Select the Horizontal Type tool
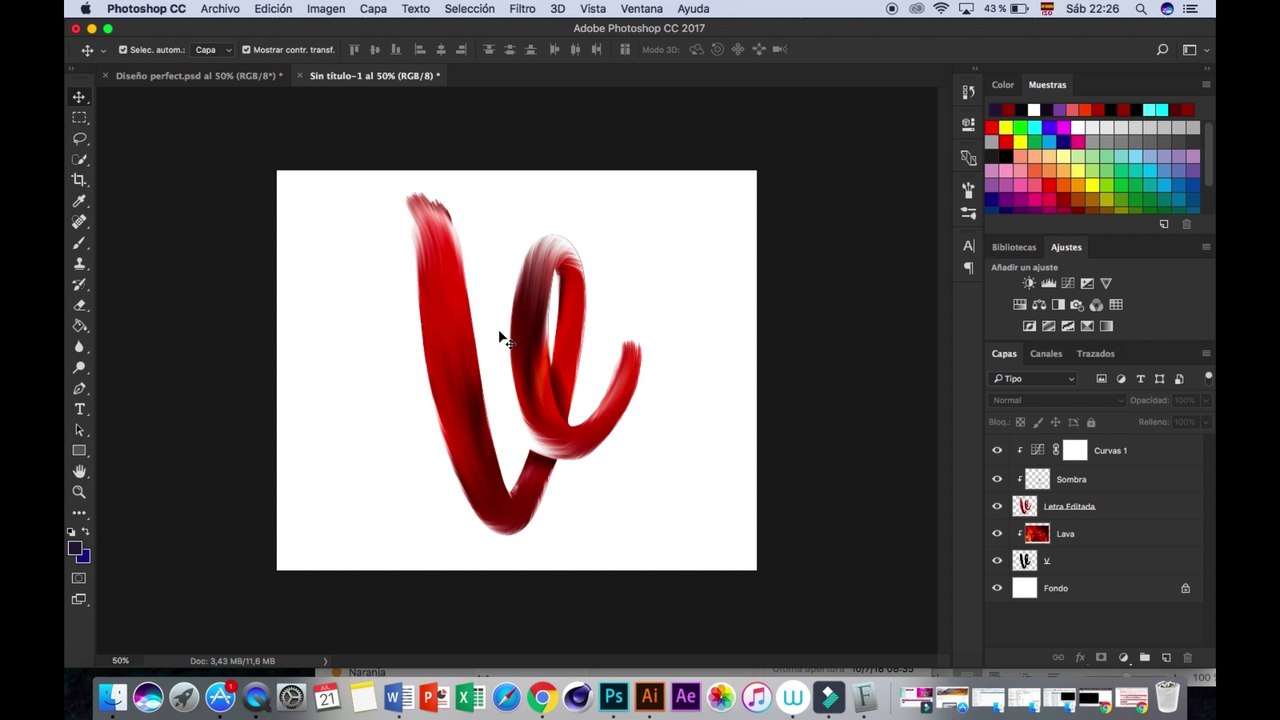Image resolution: width=1280 pixels, height=720 pixels. pos(79,409)
